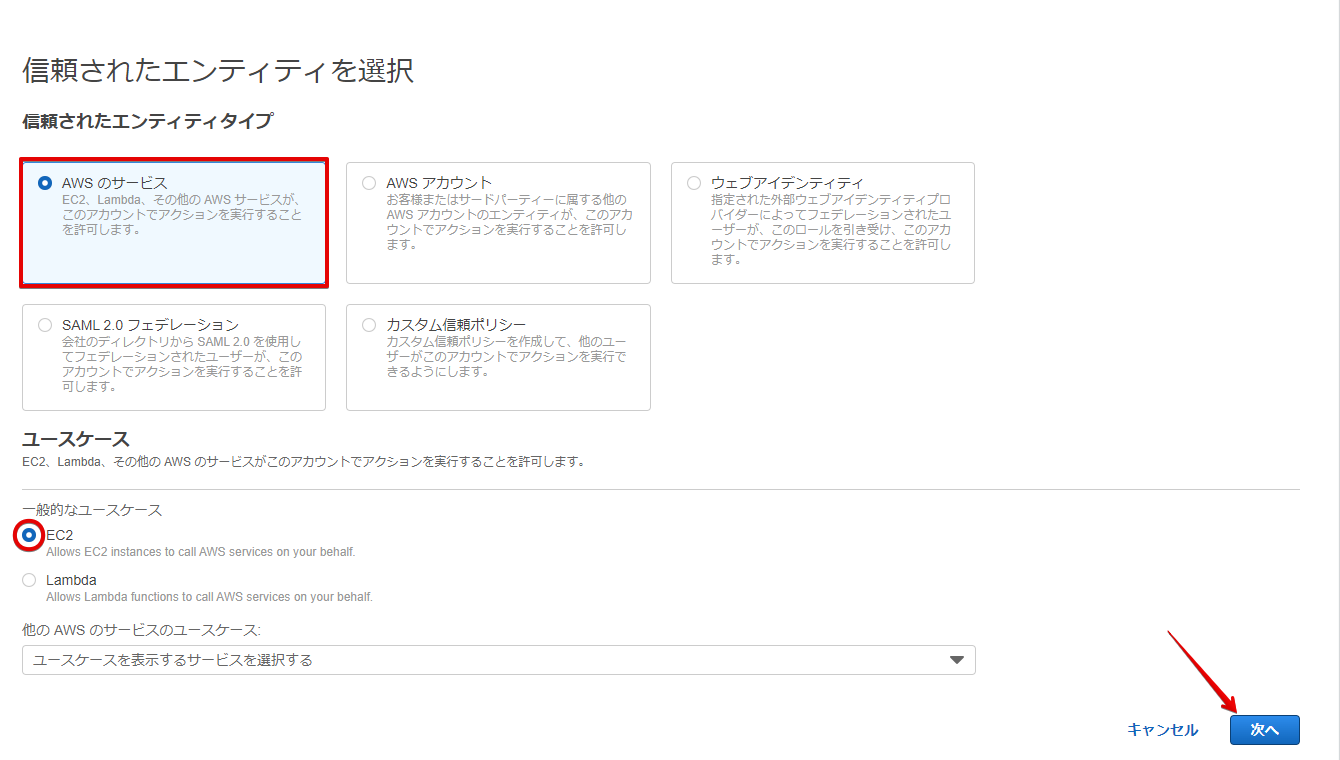Click the AWS アカウント card description text
1340x760 pixels.
click(509, 222)
